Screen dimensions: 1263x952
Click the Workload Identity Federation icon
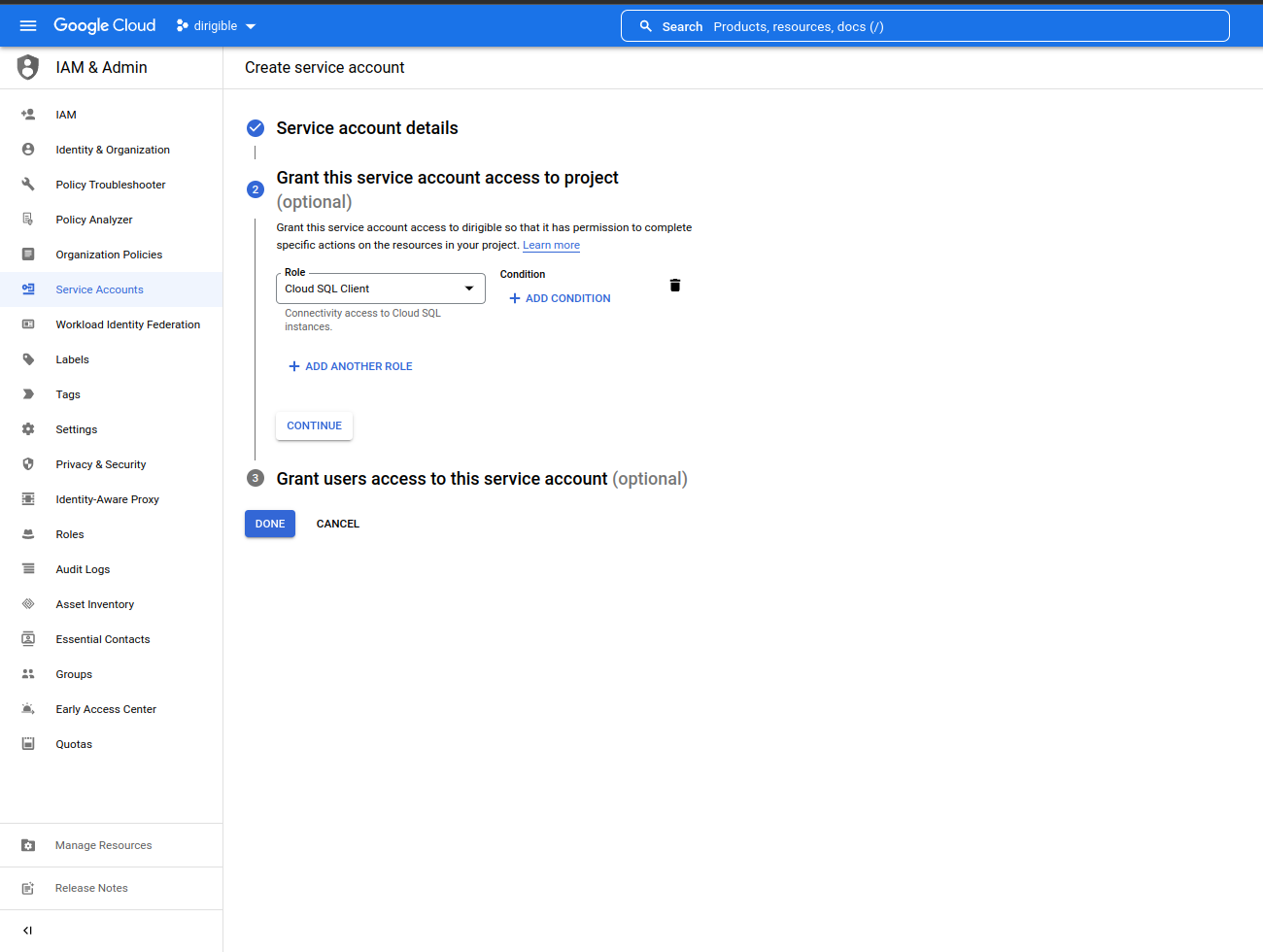click(28, 324)
